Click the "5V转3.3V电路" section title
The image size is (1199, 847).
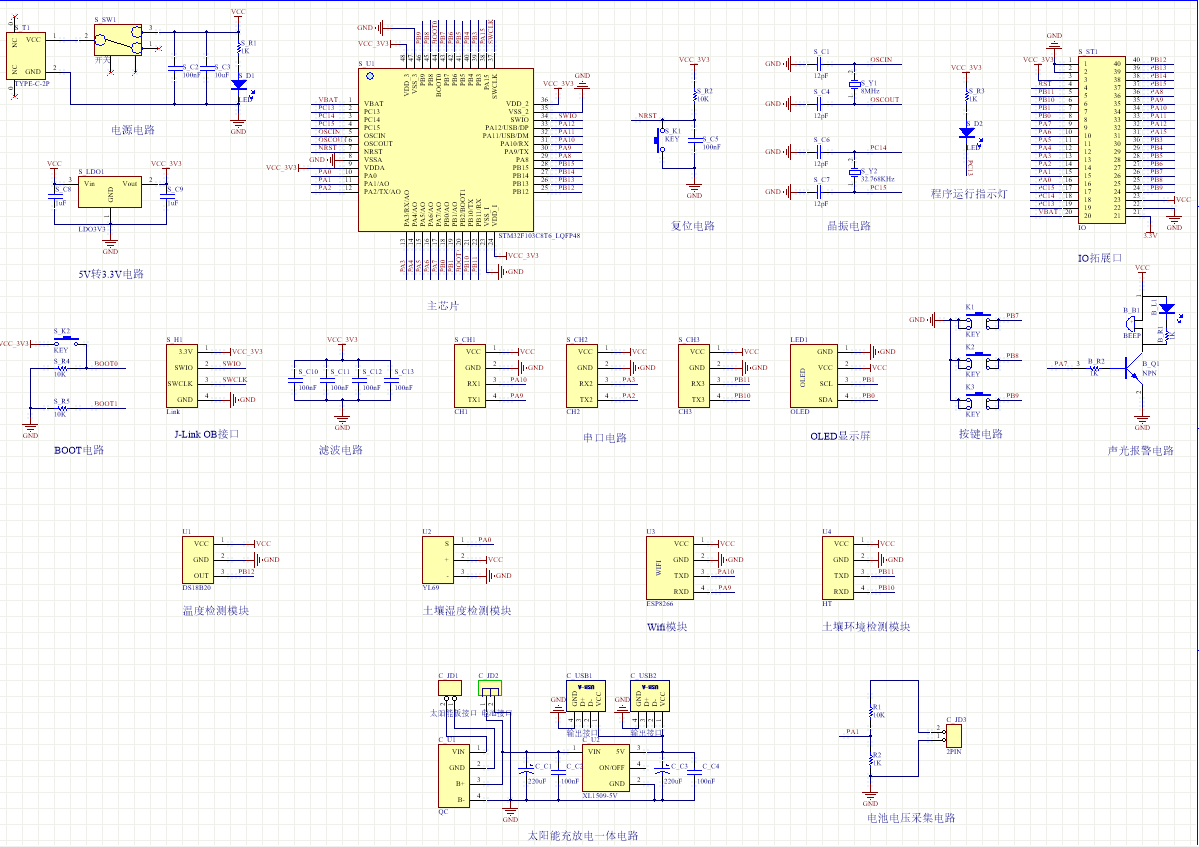(111, 274)
